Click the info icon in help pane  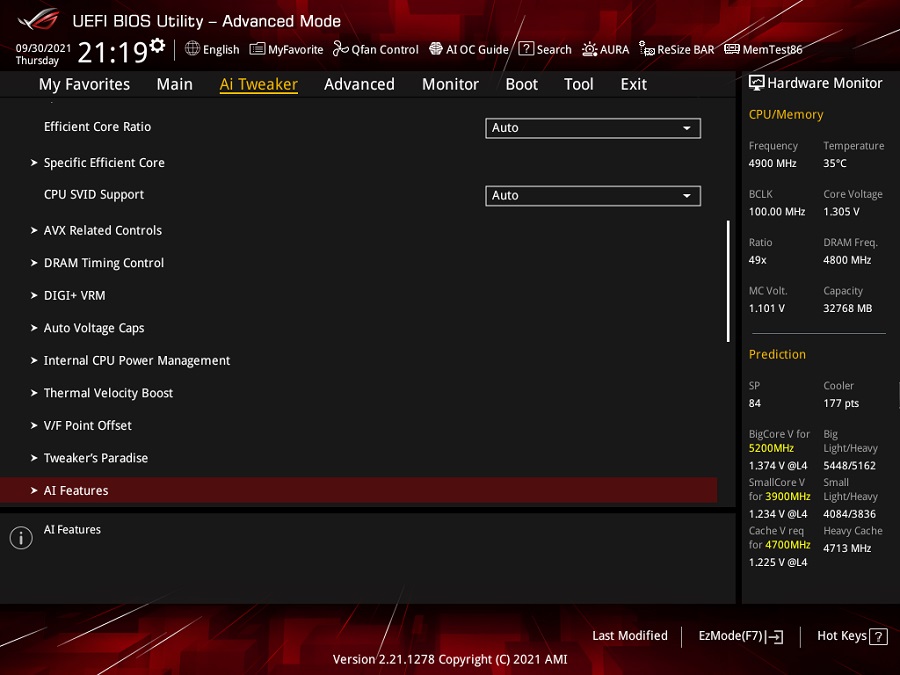[21, 538]
